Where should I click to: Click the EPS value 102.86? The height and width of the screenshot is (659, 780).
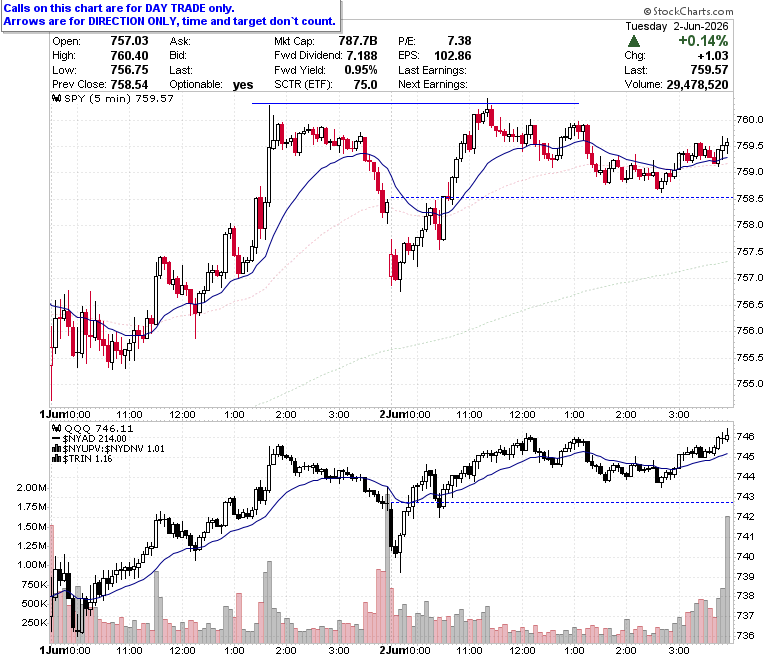(453, 56)
